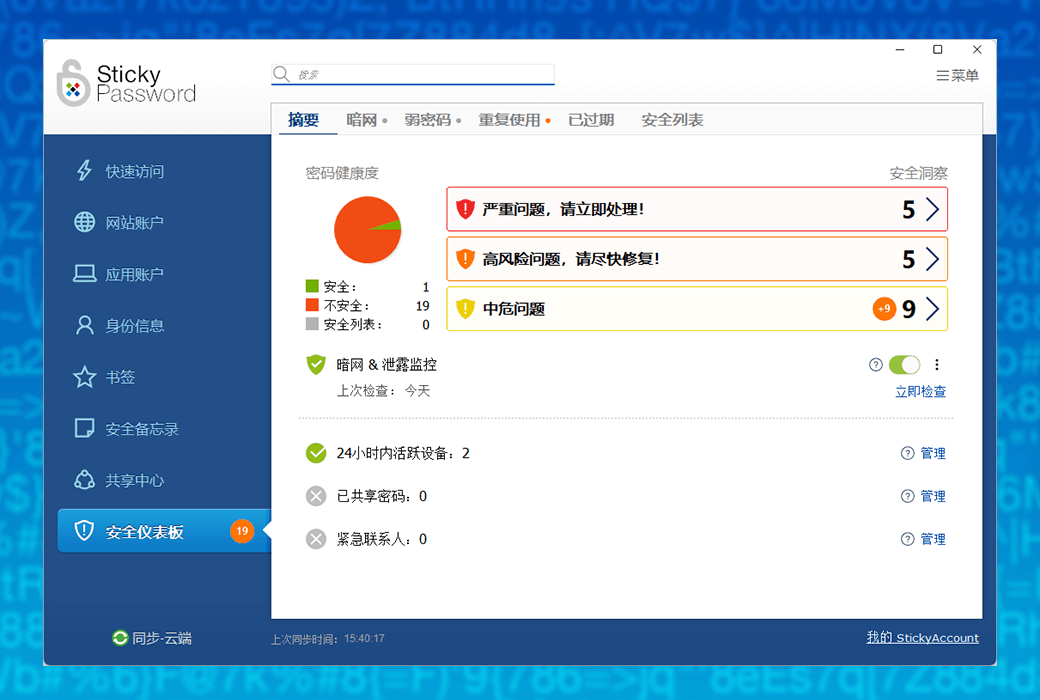Click green check icon for 24小时内活跃设备
The width and height of the screenshot is (1040, 700).
316,453
